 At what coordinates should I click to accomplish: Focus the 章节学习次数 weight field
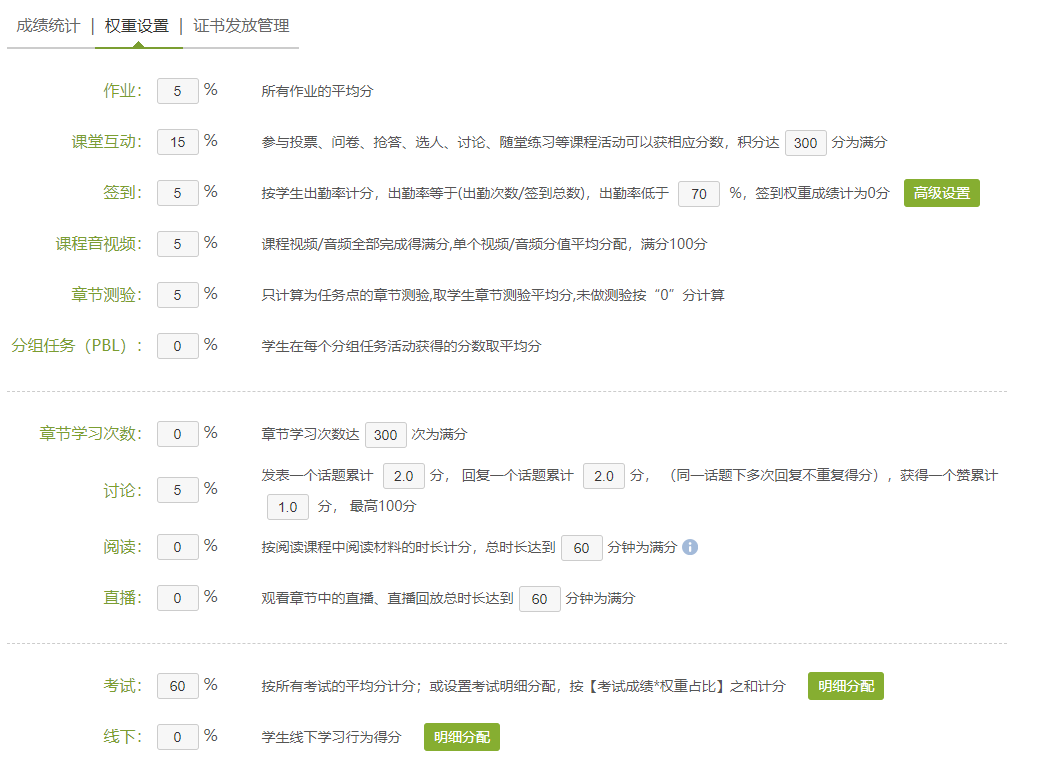coord(178,434)
